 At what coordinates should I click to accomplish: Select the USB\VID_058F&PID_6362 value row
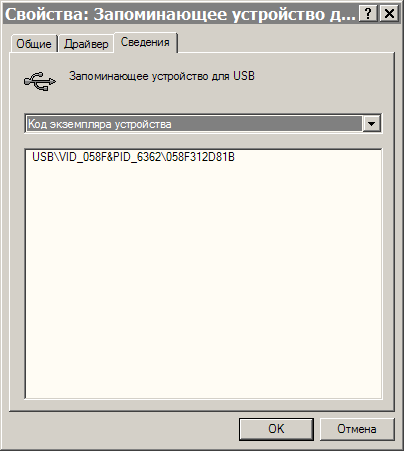[x=133, y=157]
